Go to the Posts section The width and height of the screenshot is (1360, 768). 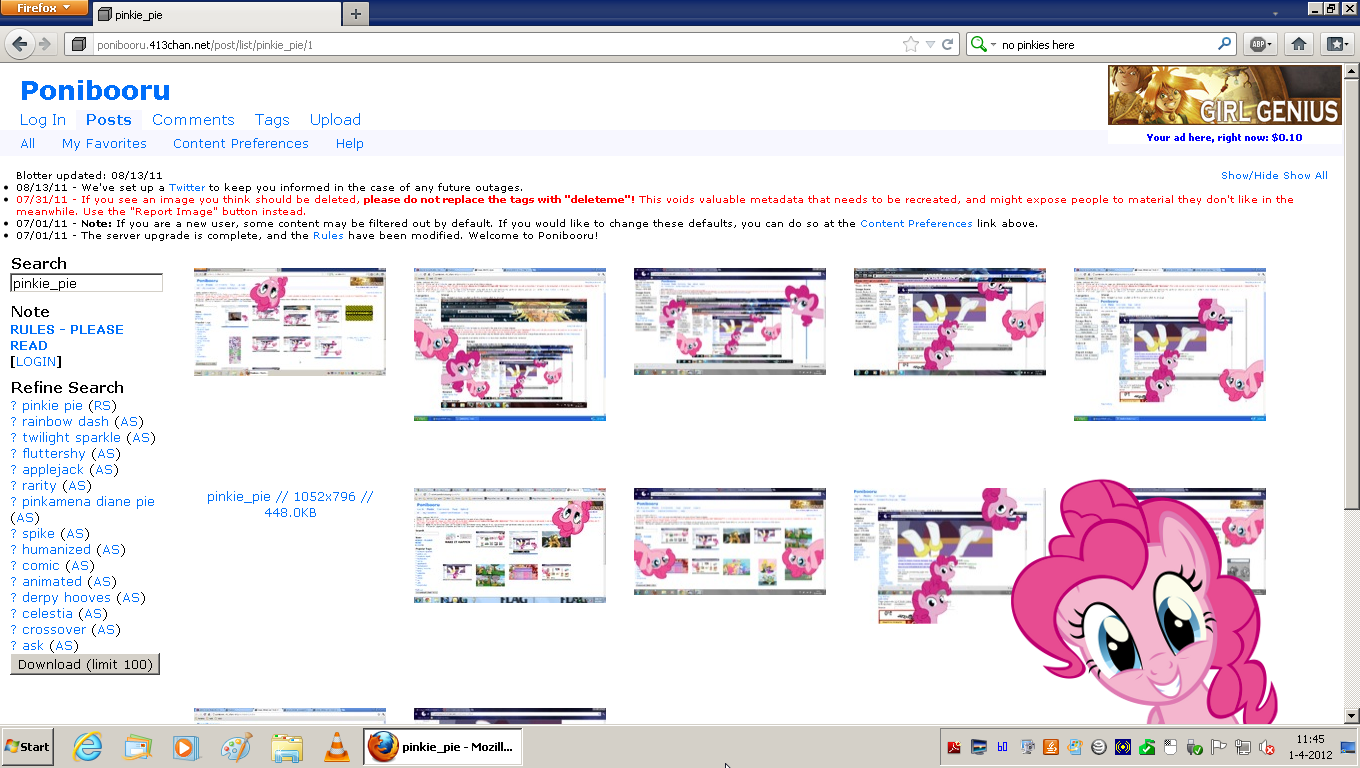pyautogui.click(x=109, y=120)
